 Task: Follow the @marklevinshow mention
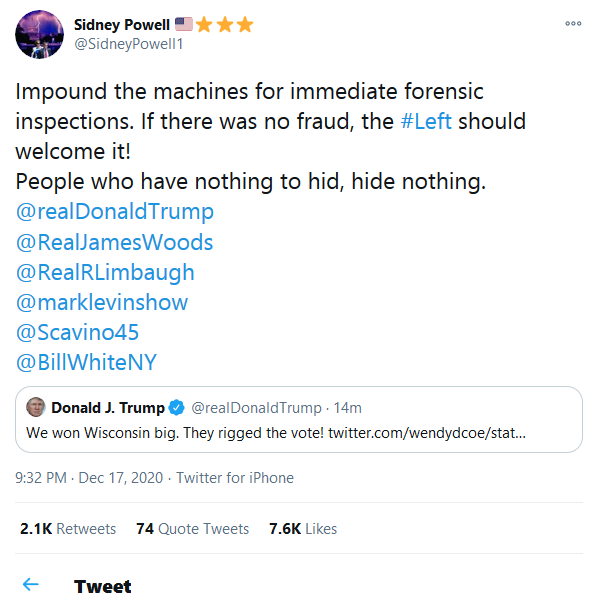tap(102, 302)
